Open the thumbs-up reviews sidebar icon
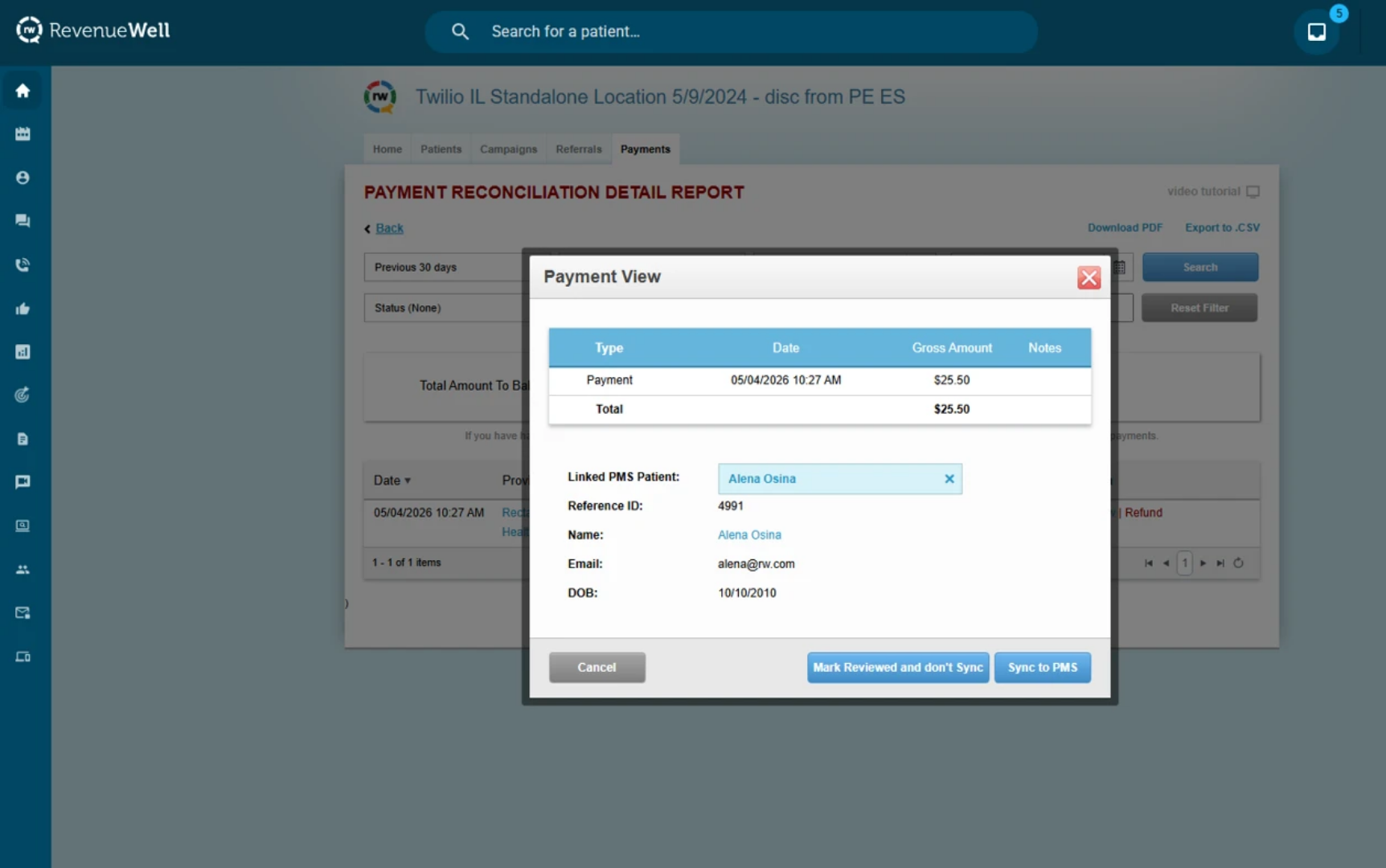The width and height of the screenshot is (1386, 868). coord(23,309)
